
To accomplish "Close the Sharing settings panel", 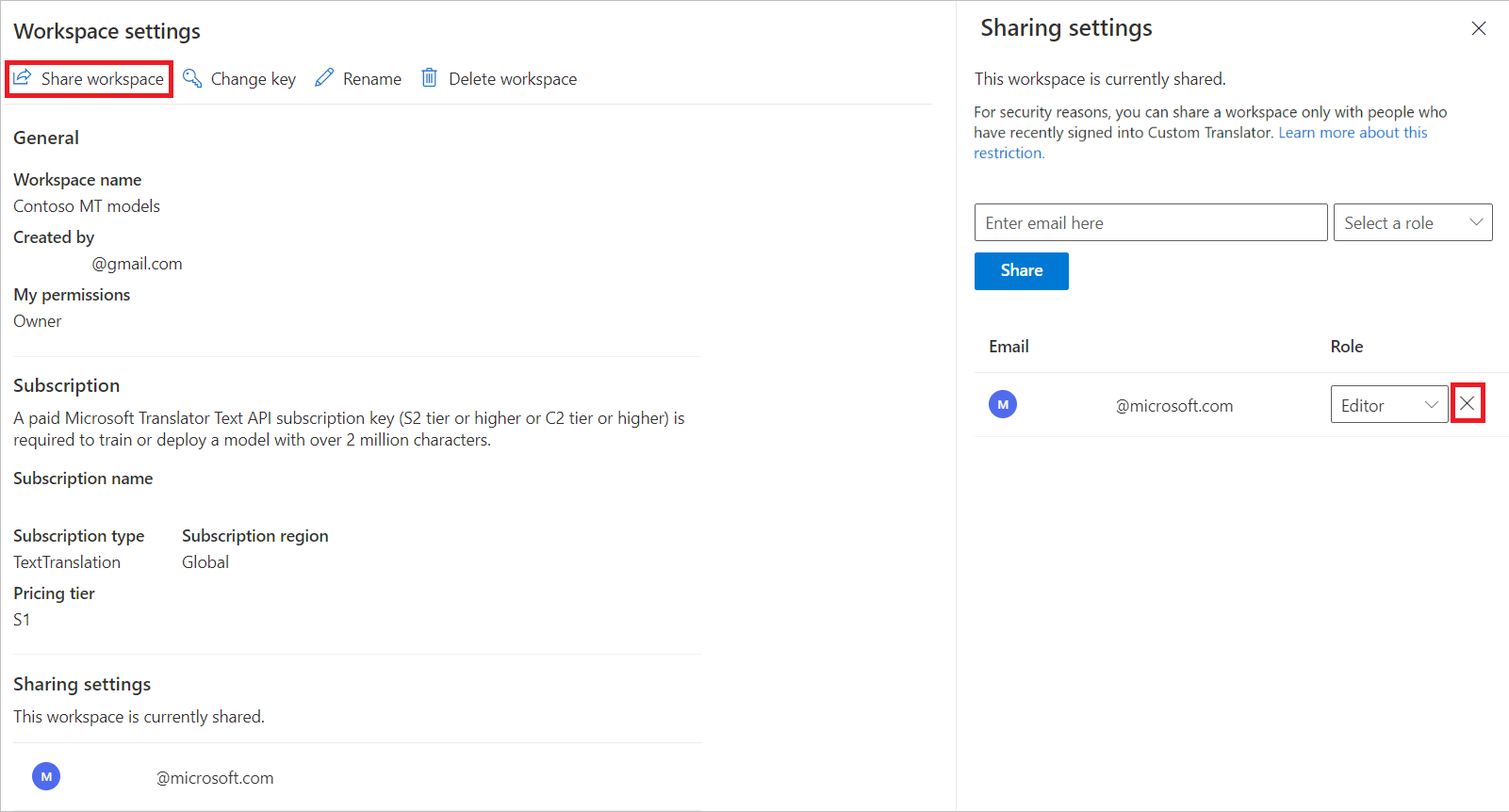I will [x=1479, y=28].
